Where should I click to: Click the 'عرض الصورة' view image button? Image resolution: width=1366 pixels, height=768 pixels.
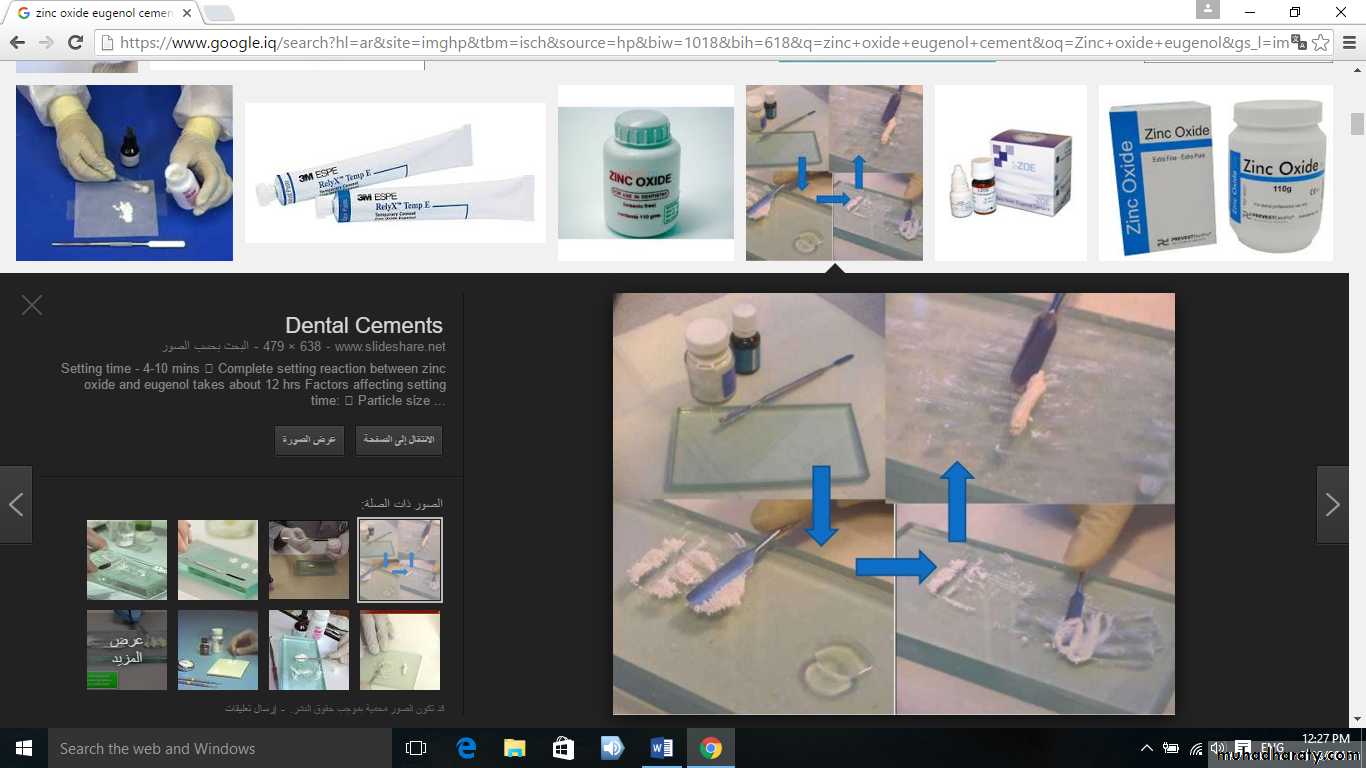click(x=309, y=440)
